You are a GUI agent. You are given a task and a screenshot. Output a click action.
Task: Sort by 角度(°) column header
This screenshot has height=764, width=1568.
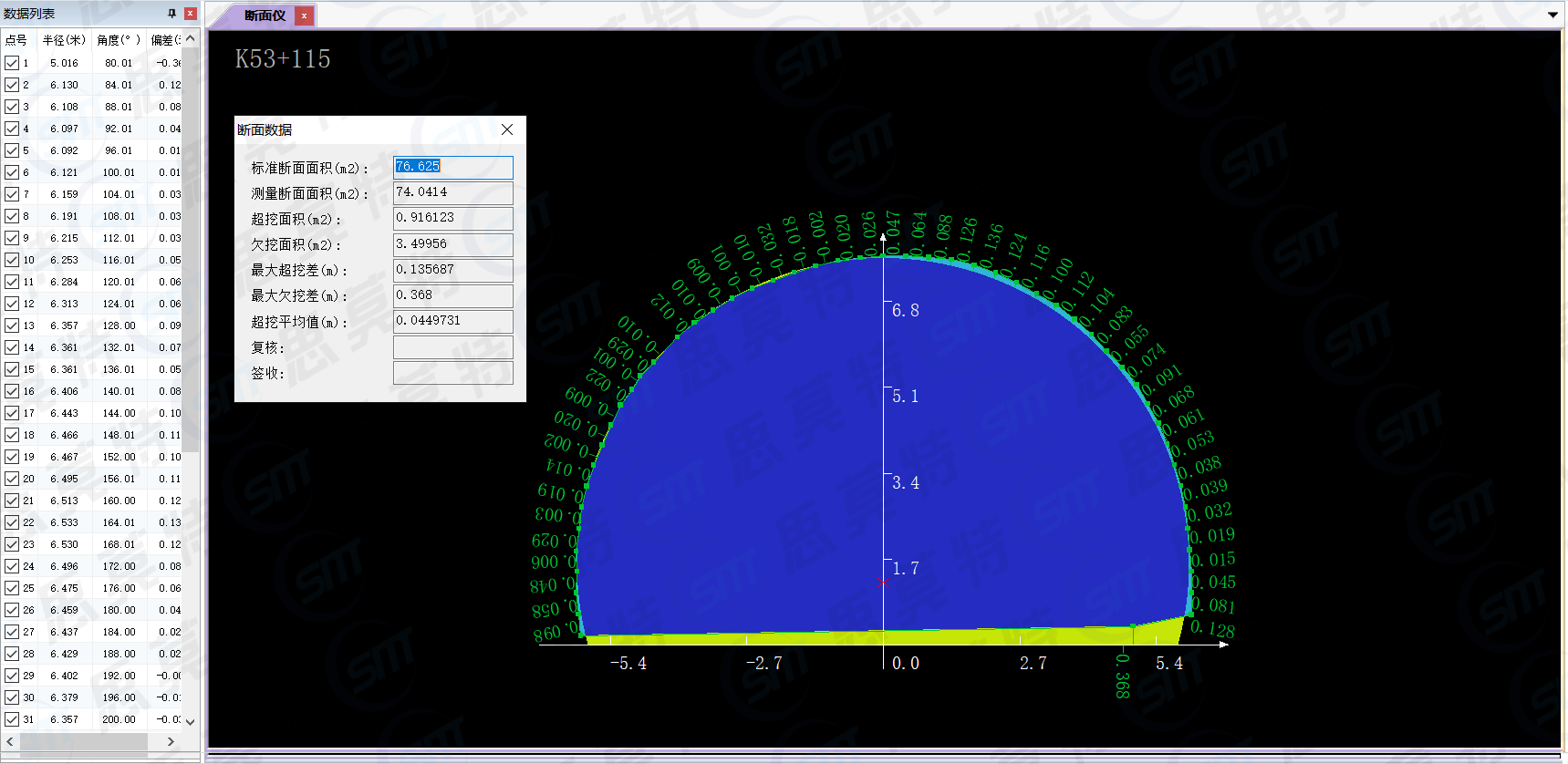click(x=119, y=40)
